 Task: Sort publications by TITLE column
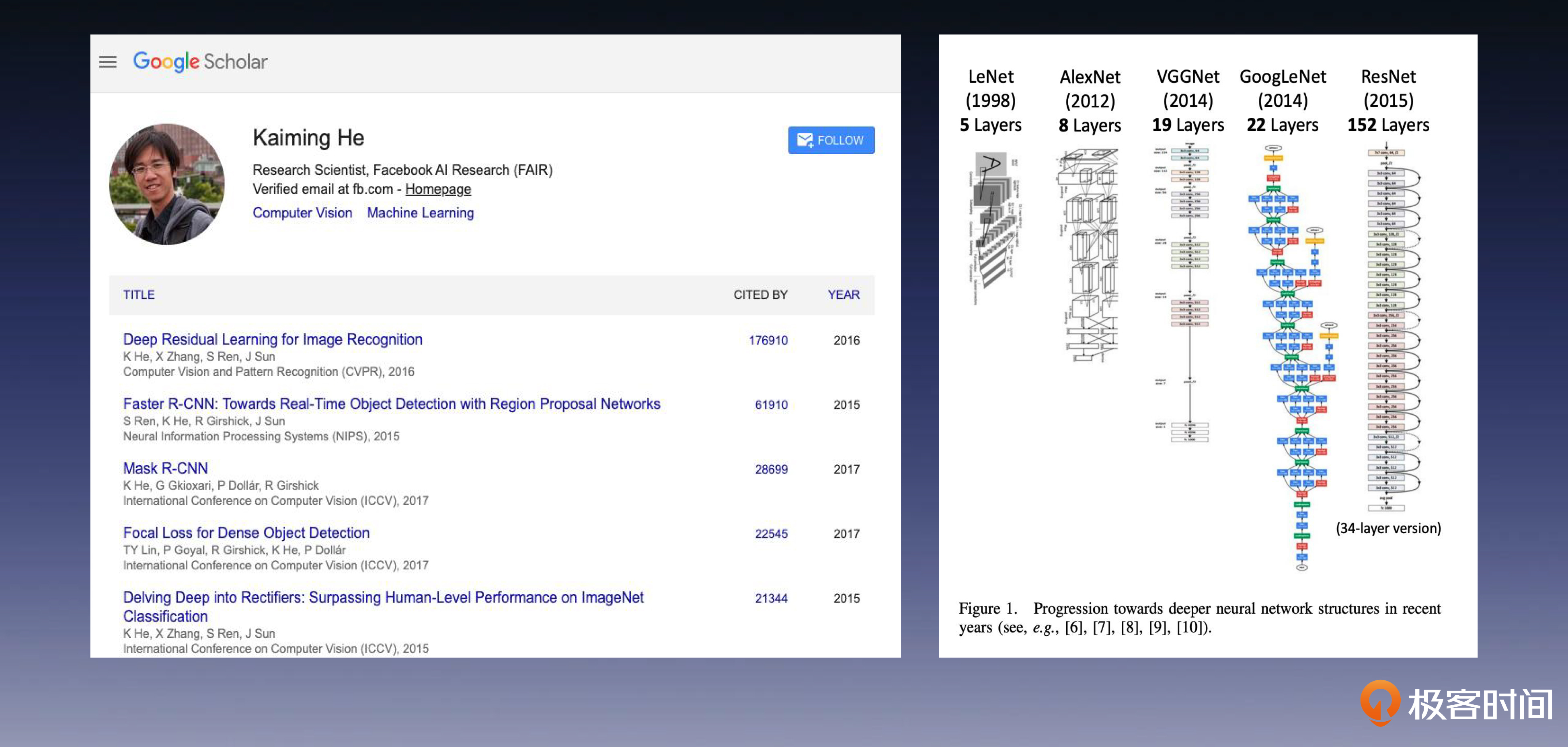pos(139,295)
